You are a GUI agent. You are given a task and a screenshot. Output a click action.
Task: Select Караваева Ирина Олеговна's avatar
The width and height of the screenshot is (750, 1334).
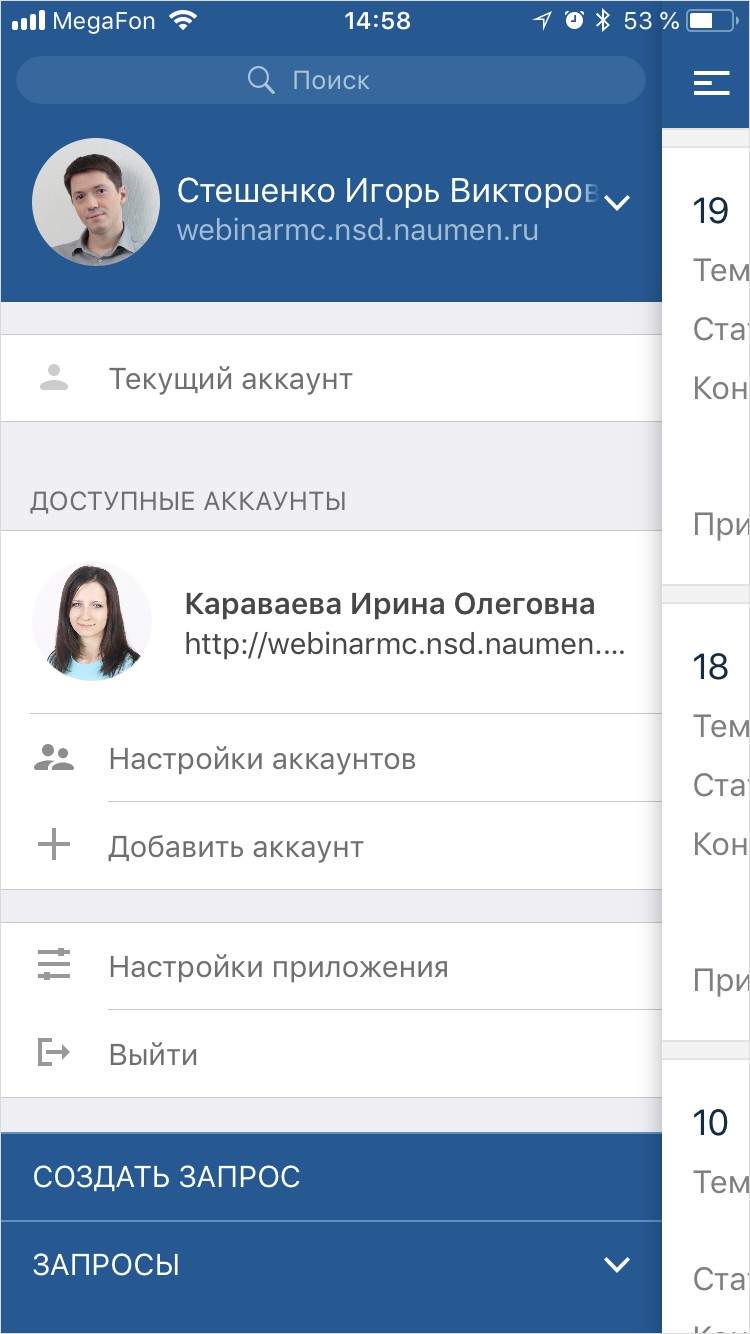click(92, 622)
